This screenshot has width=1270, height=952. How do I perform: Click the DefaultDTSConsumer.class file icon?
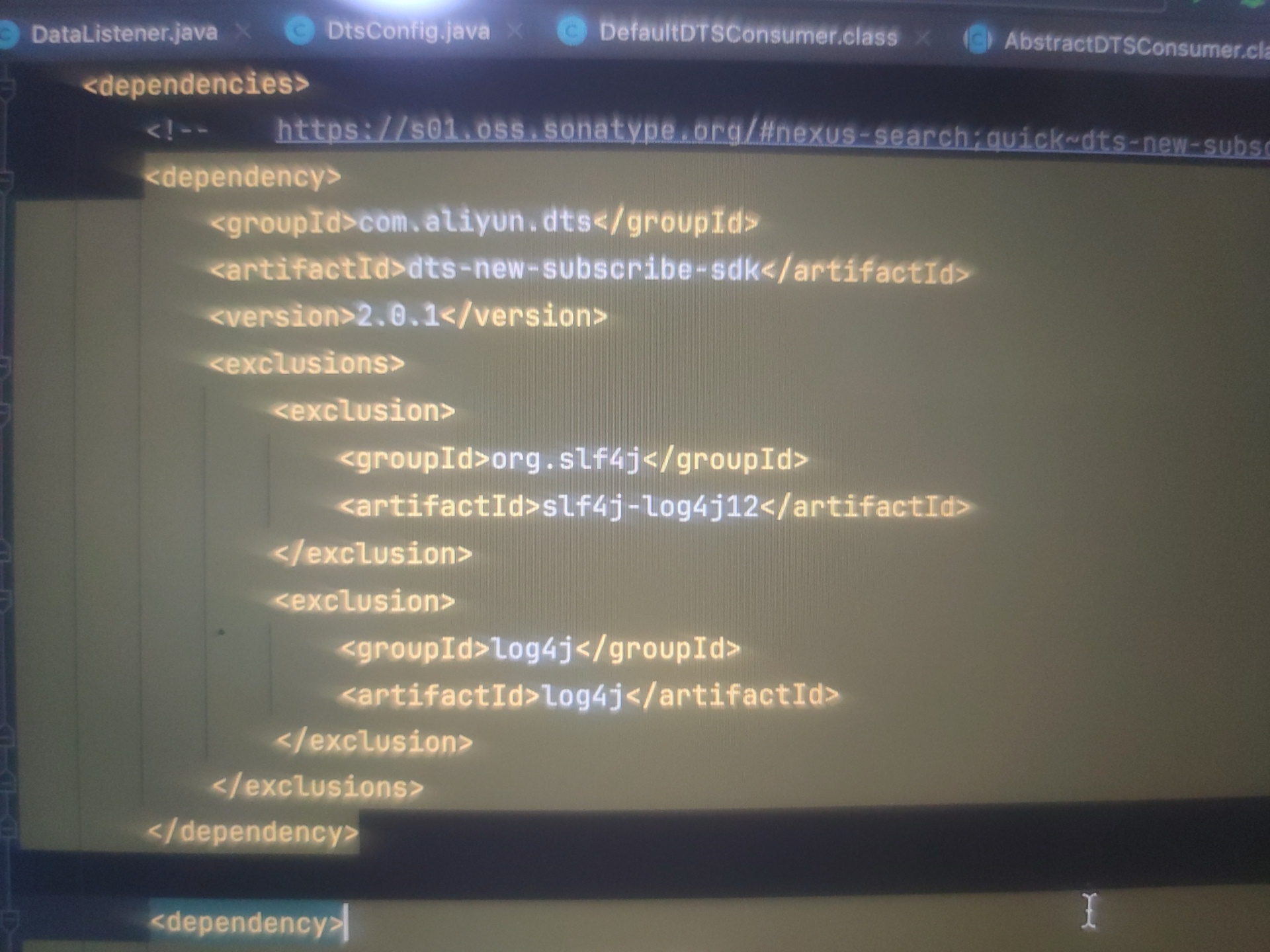coord(571,32)
